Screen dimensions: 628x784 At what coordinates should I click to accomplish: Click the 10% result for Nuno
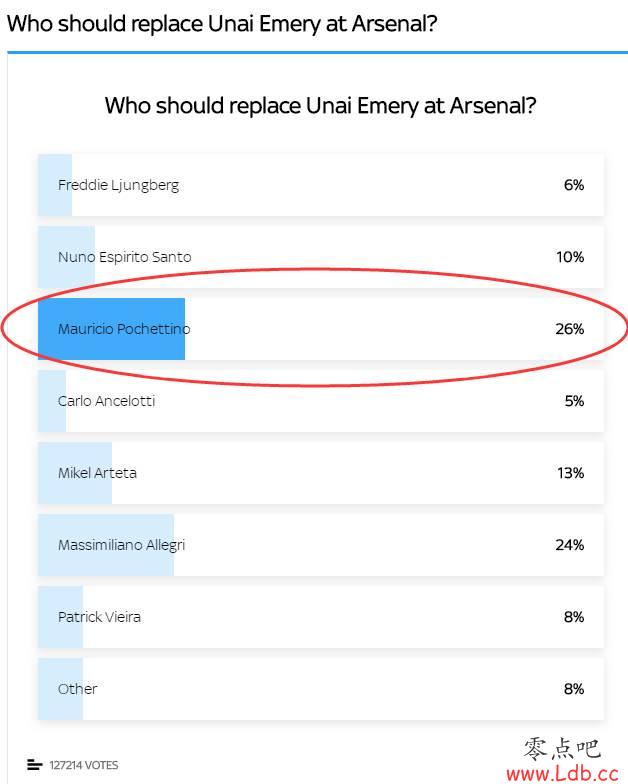(570, 257)
